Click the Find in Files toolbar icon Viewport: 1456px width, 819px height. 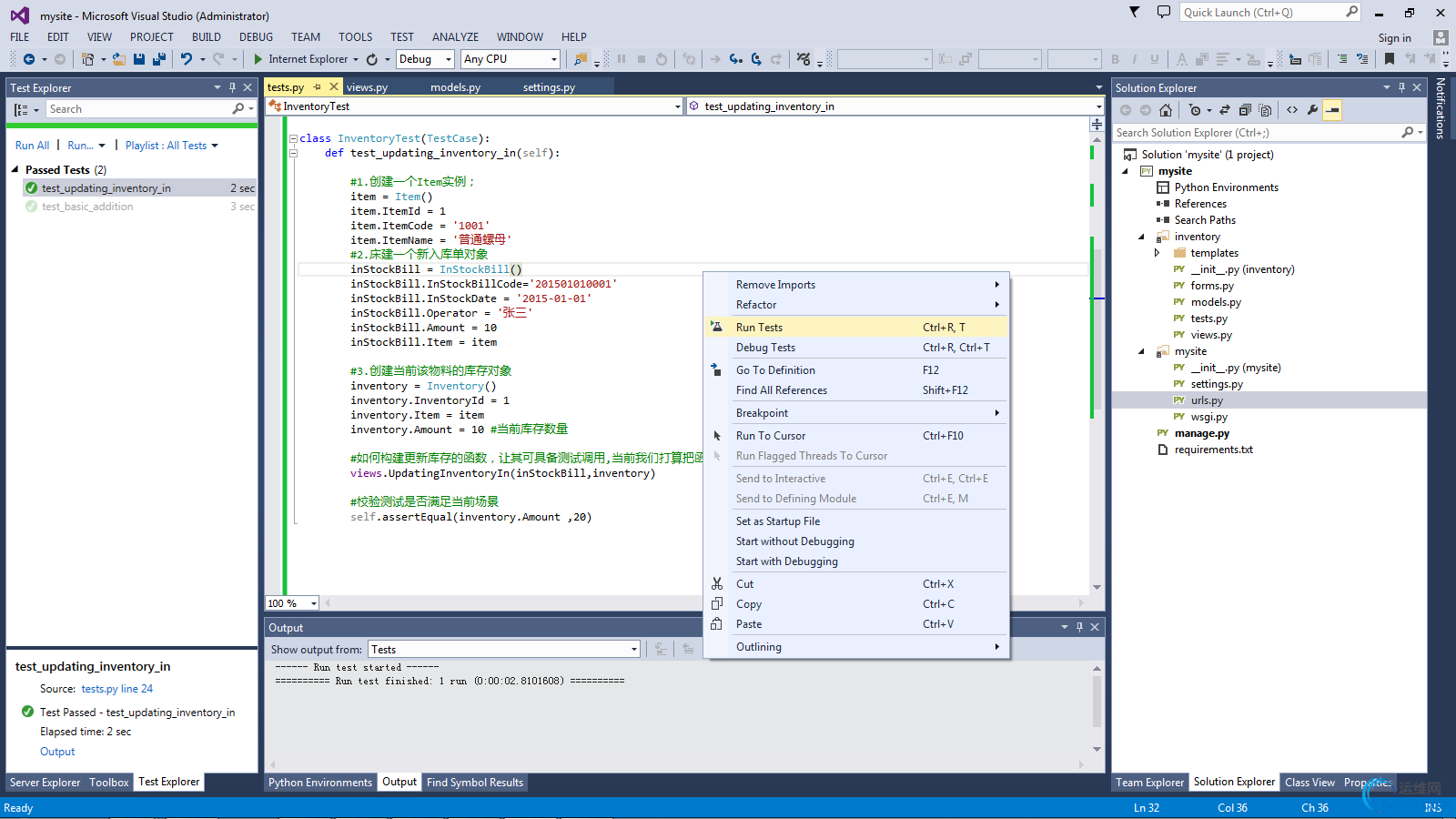point(581,59)
